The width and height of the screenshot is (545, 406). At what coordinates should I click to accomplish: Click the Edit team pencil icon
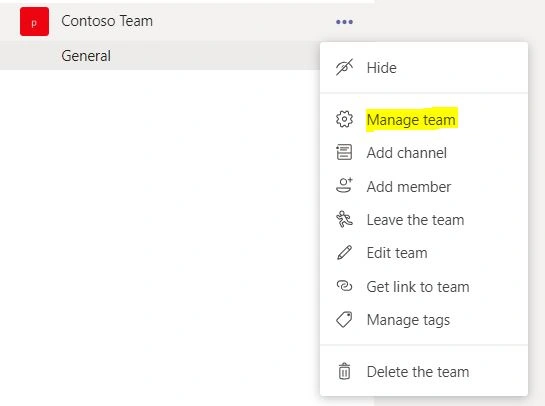(344, 252)
